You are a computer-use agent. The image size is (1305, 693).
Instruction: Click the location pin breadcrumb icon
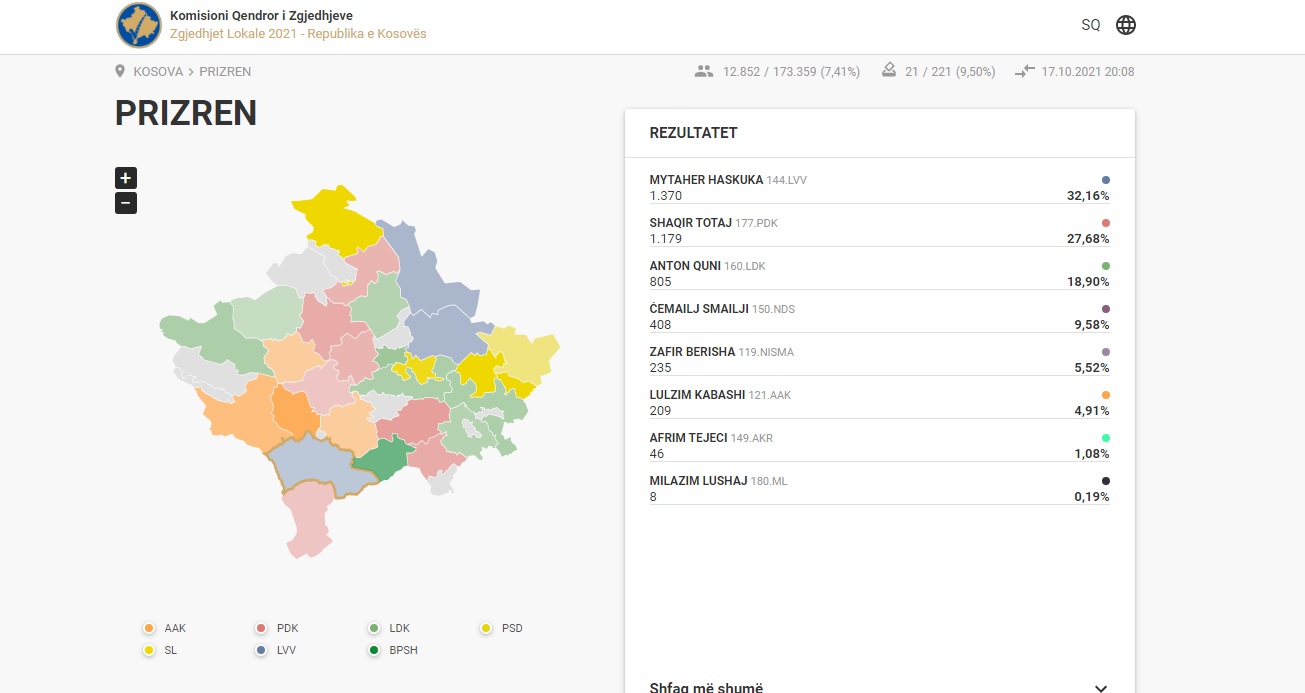point(120,72)
